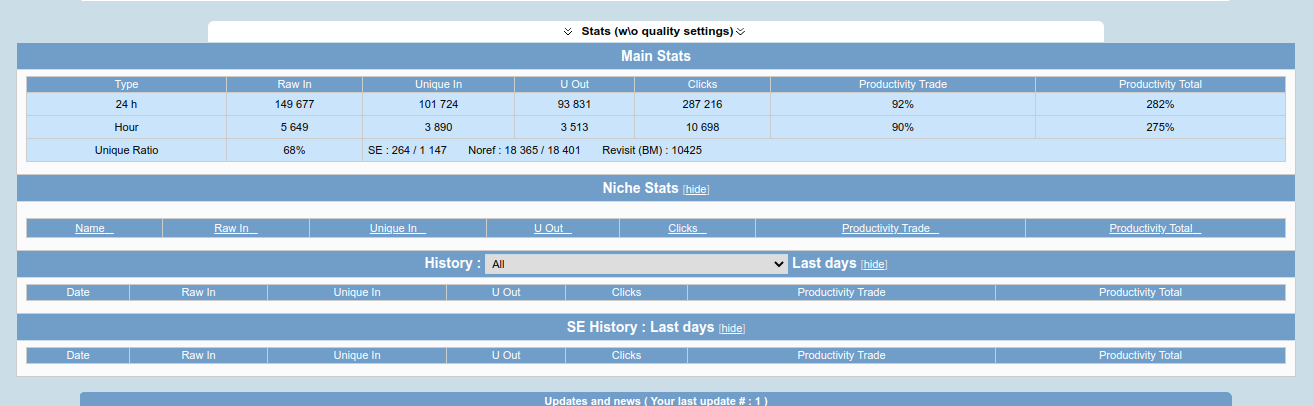The height and width of the screenshot is (406, 1313).
Task: Select the 24 h U Out value 93 831
Action: tap(574, 104)
